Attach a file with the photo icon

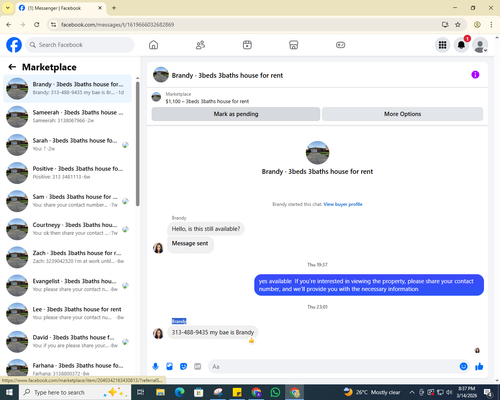[x=169, y=367]
